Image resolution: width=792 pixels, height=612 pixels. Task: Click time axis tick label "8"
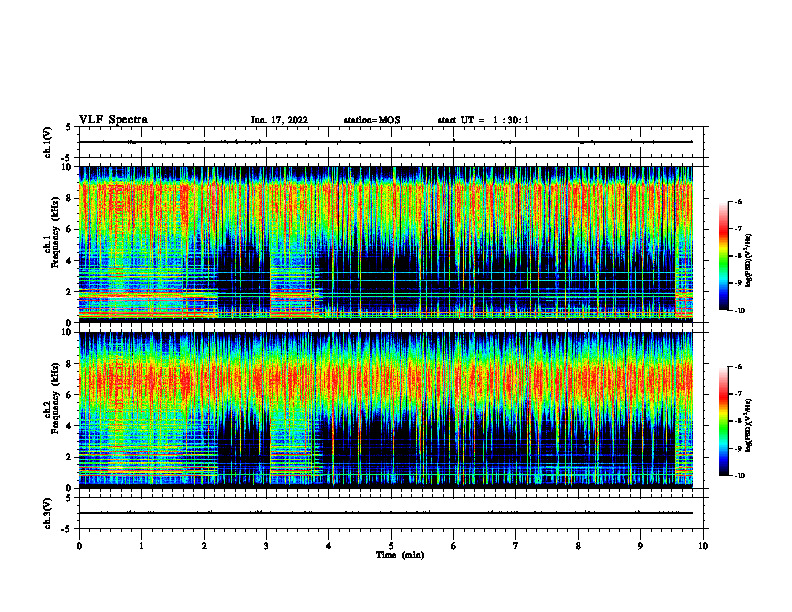coord(578,546)
